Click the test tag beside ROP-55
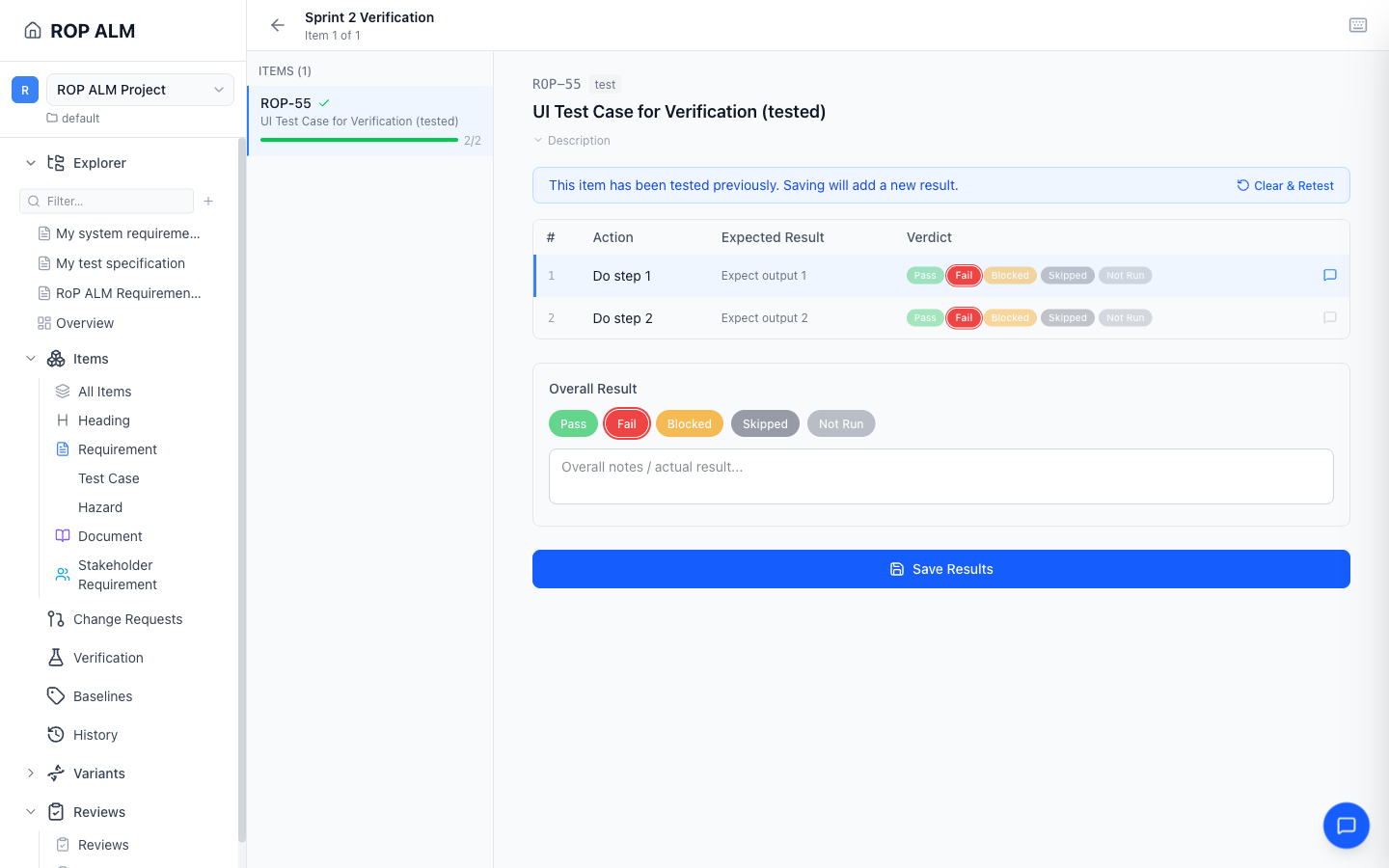 pyautogui.click(x=605, y=85)
